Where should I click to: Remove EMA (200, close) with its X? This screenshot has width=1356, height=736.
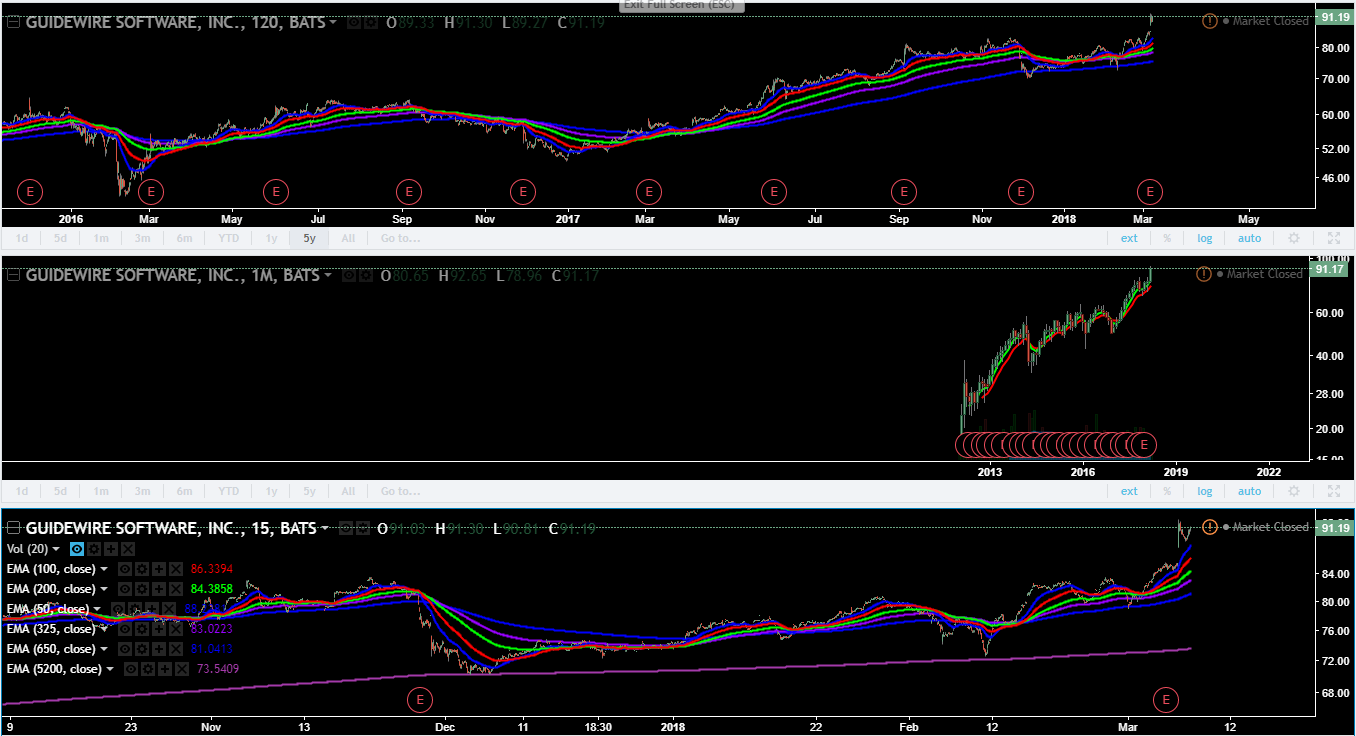click(176, 589)
